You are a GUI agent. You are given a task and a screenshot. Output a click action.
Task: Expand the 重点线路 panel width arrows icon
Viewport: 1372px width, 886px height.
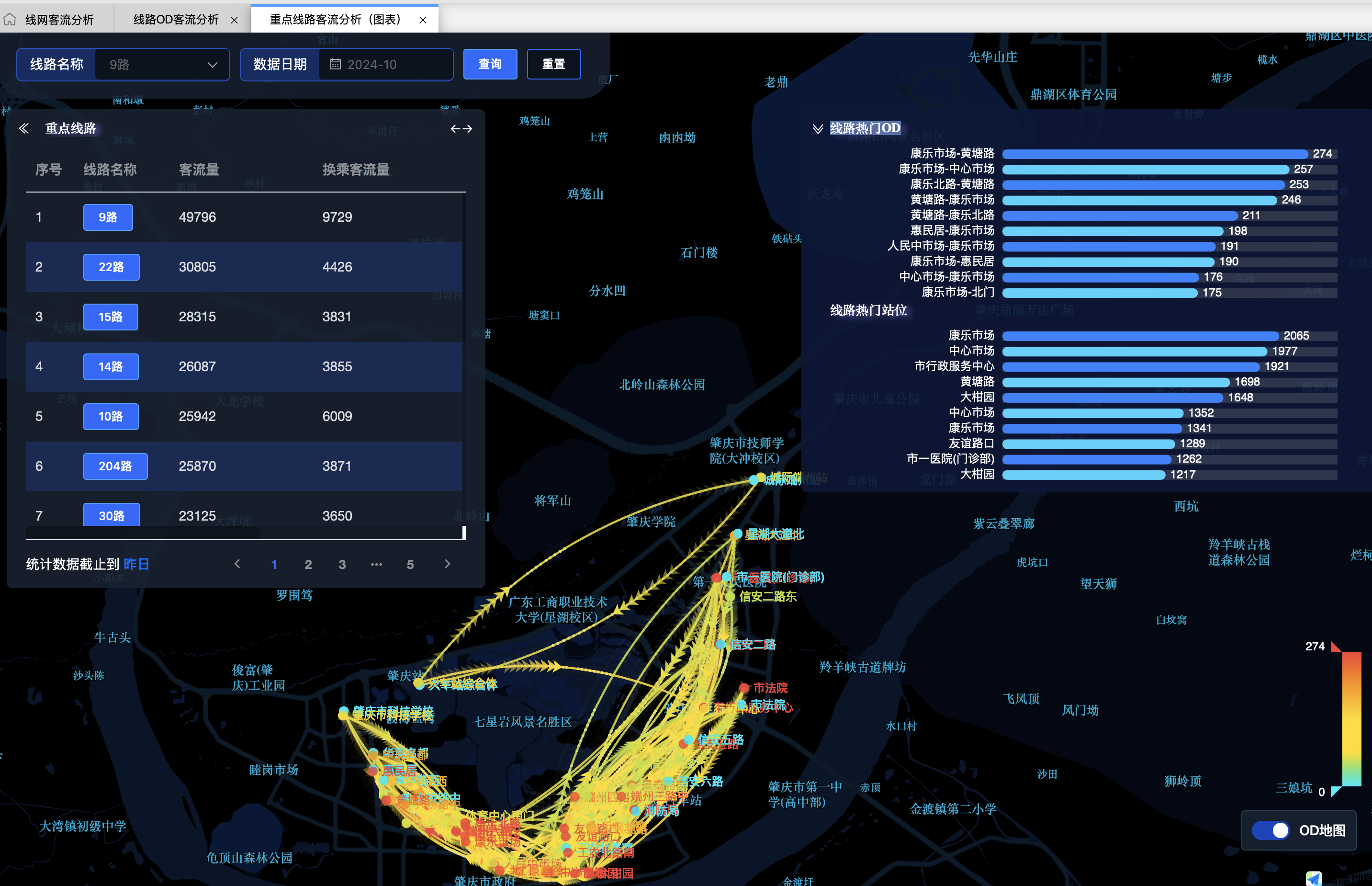tap(461, 129)
